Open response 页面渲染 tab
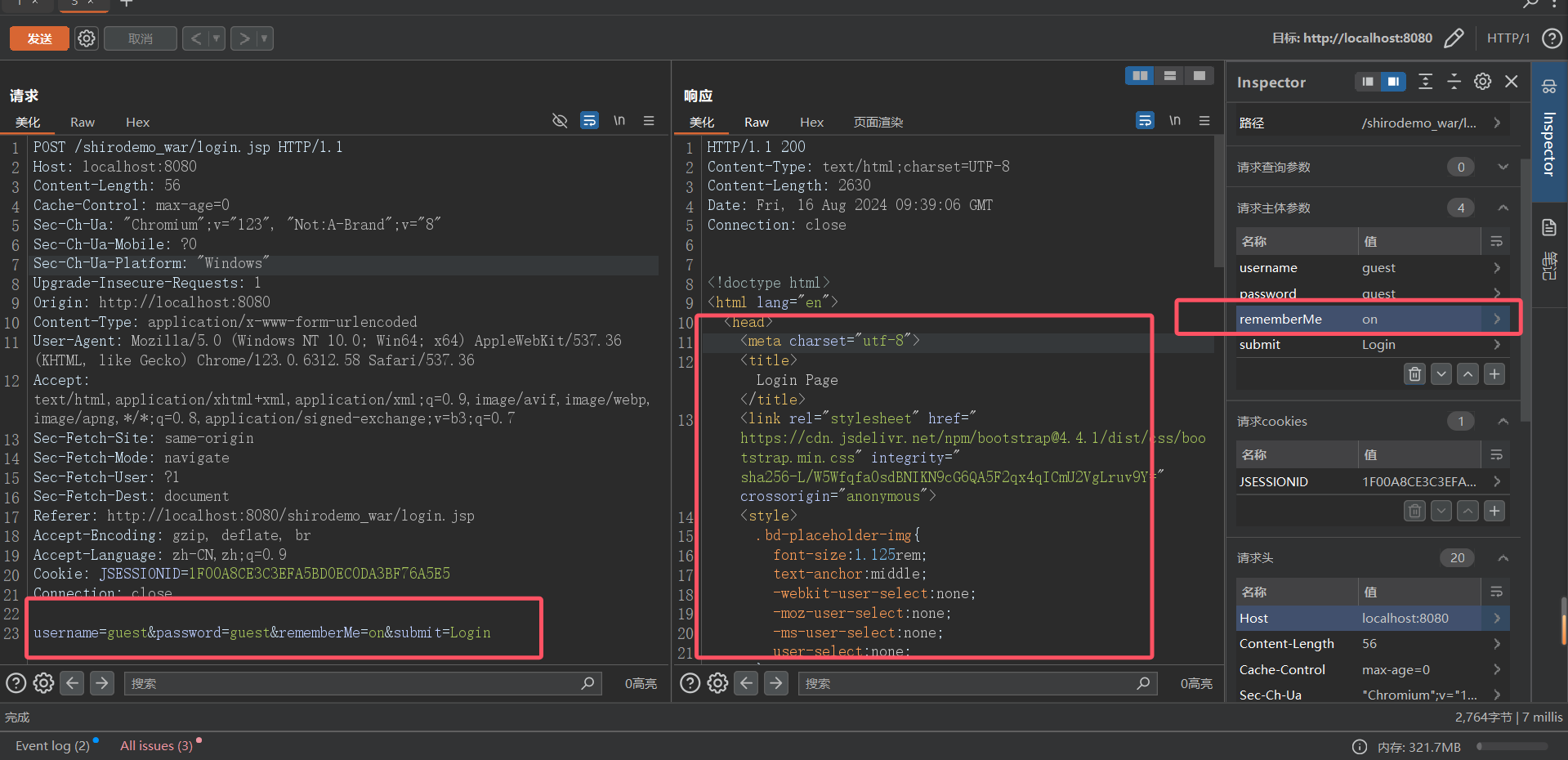This screenshot has height=760, width=1568. pos(878,122)
